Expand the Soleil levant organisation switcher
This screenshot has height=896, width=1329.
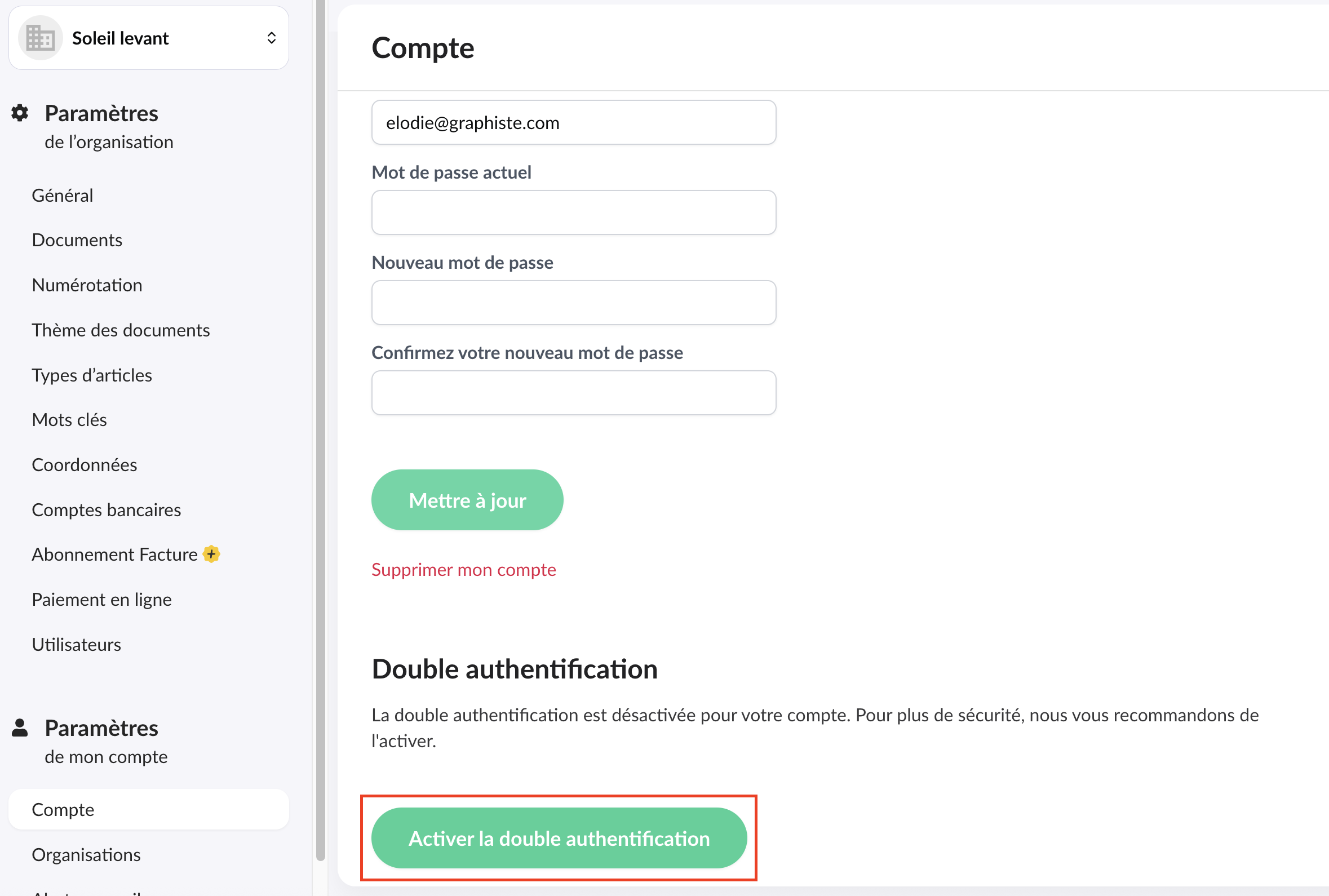pos(272,38)
